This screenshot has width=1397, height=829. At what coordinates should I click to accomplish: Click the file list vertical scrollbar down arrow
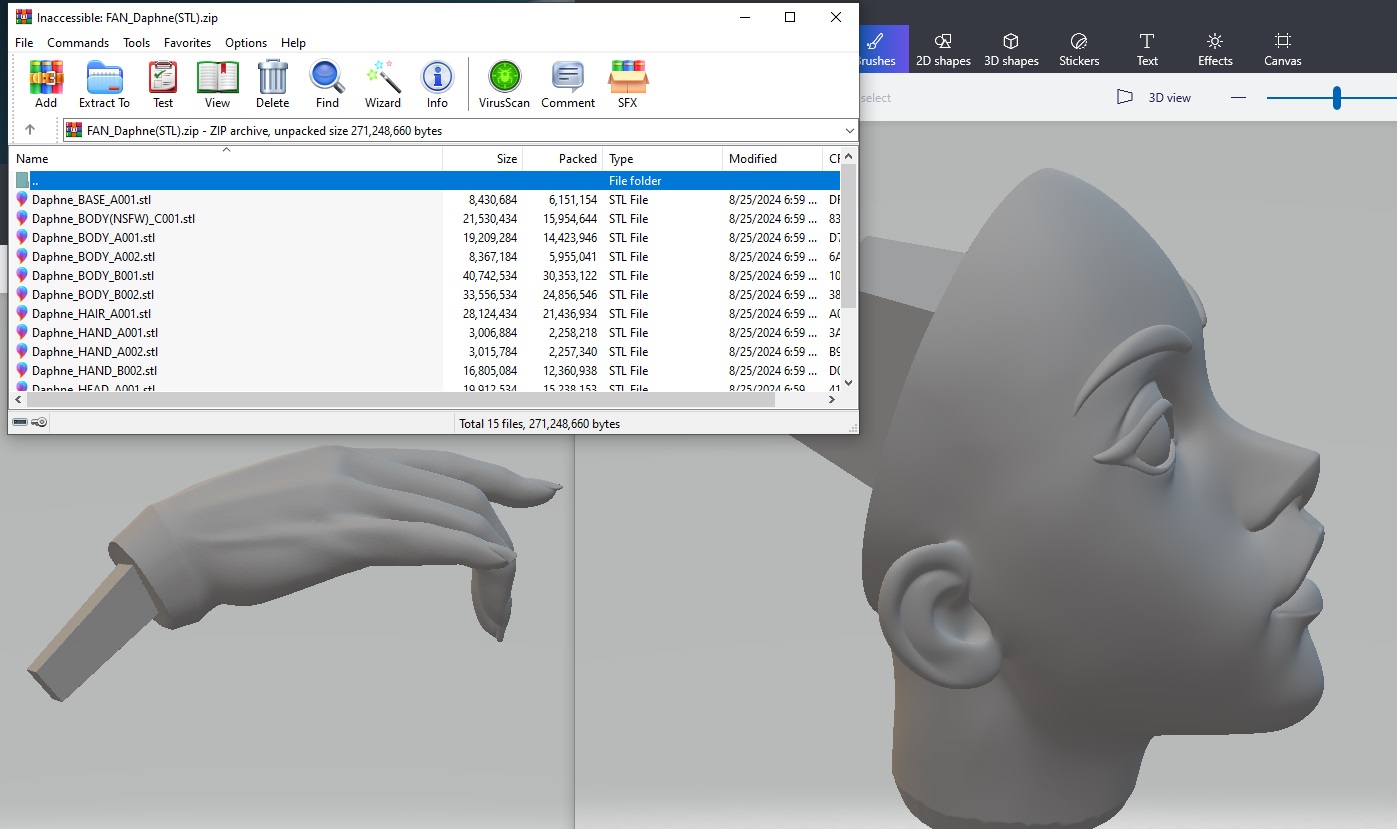coord(849,382)
